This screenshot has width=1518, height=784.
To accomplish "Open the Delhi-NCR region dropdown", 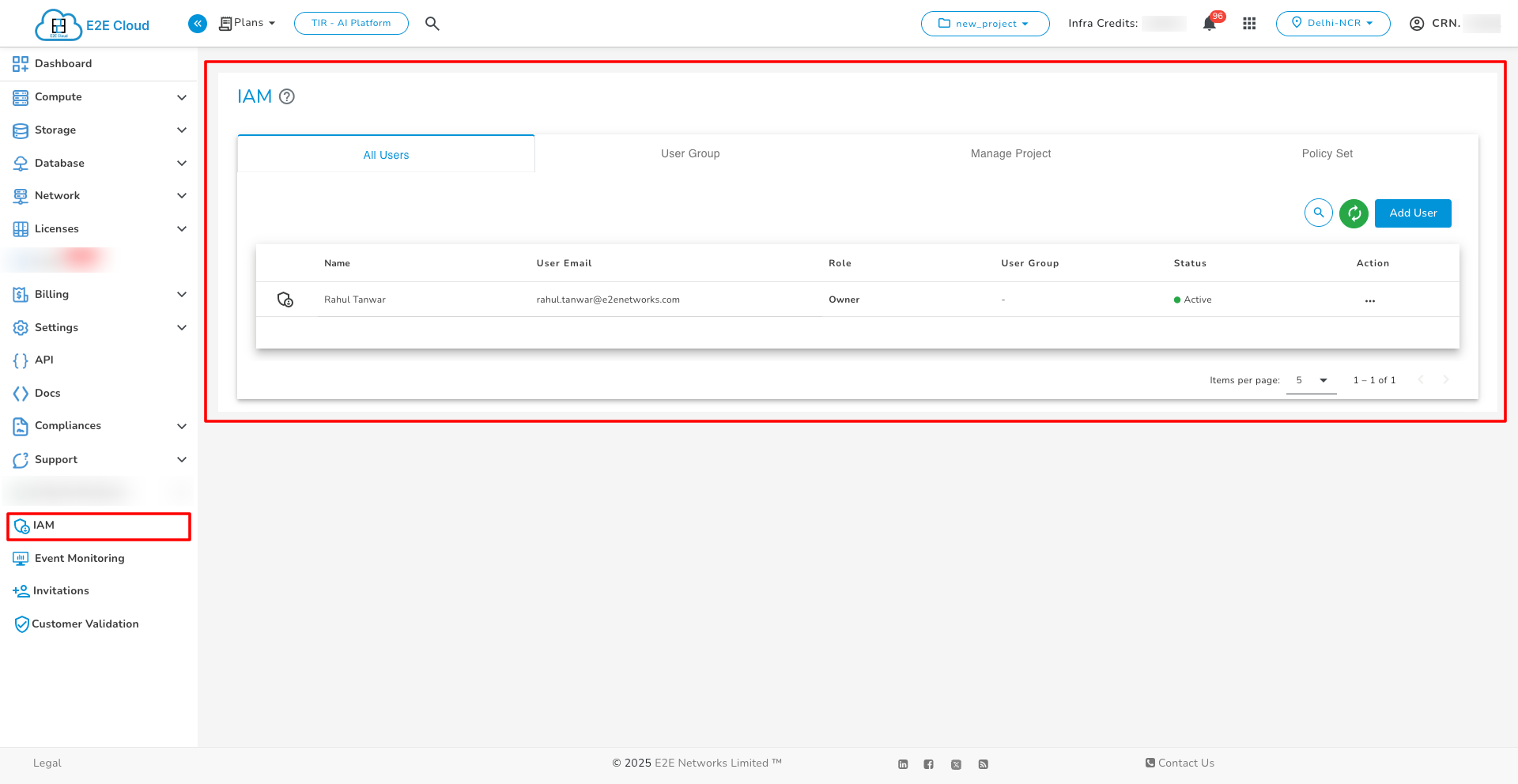I will (1332, 24).
